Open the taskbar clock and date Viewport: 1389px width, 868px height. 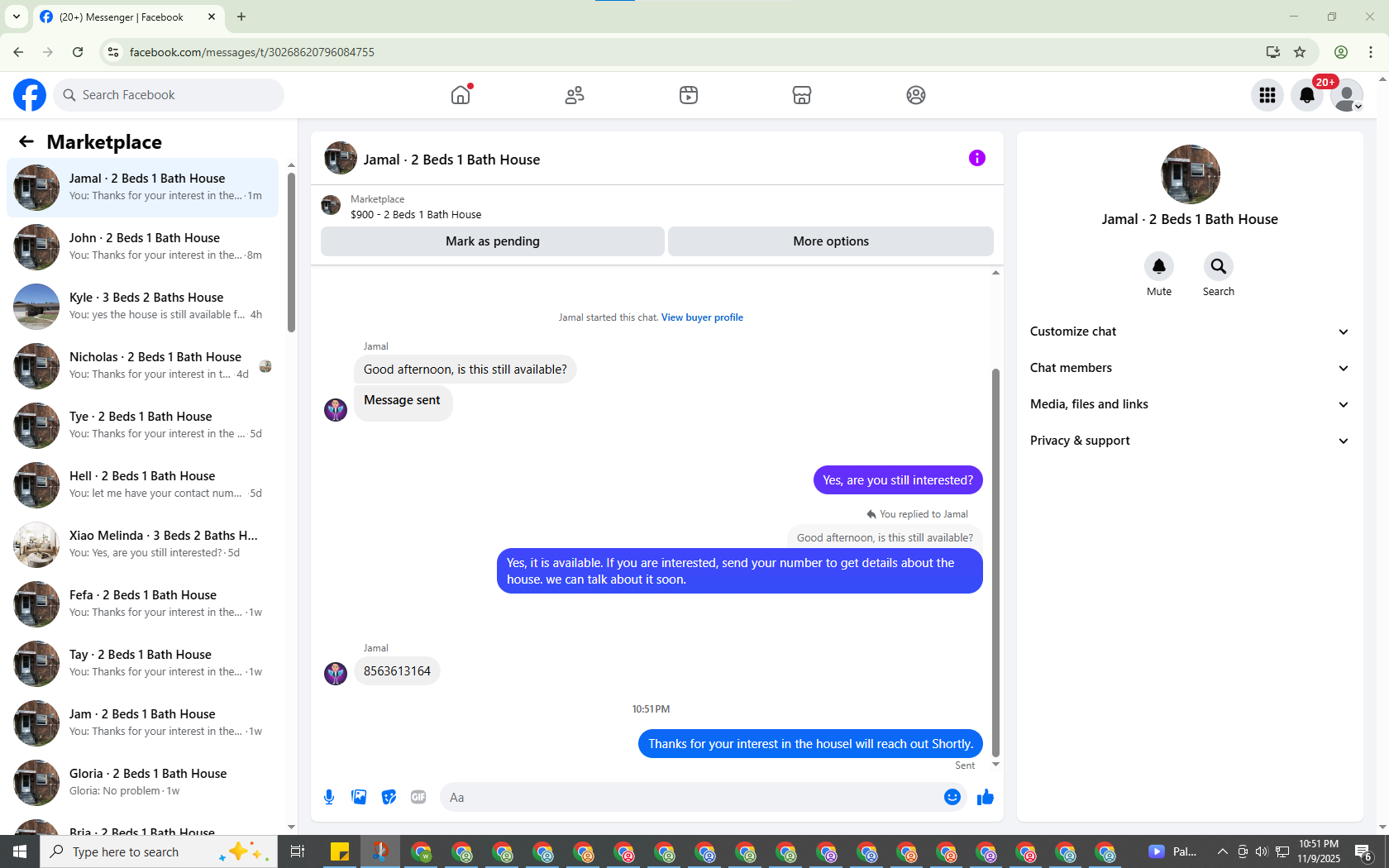[1319, 851]
